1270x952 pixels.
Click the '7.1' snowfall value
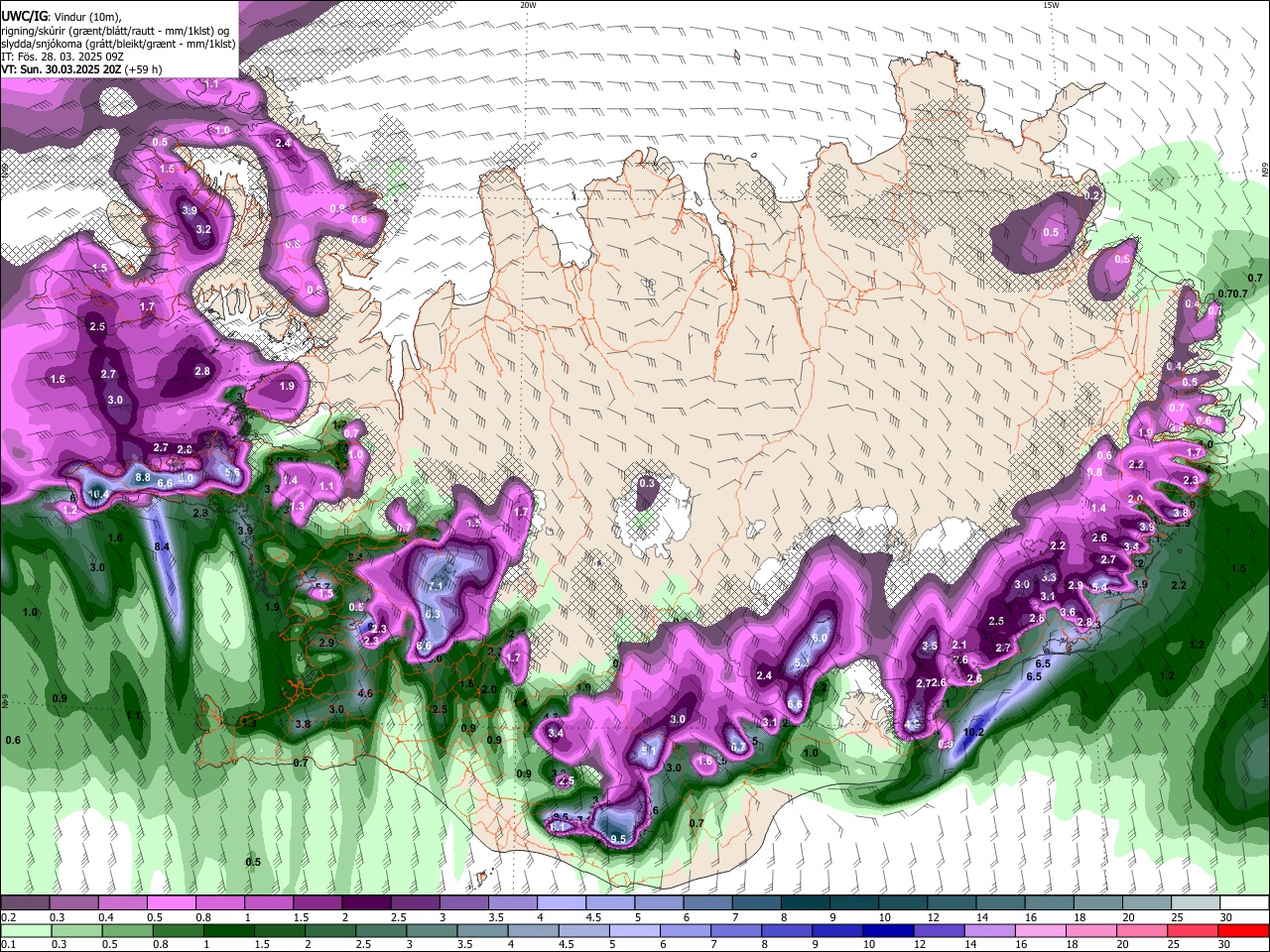[x=435, y=585]
